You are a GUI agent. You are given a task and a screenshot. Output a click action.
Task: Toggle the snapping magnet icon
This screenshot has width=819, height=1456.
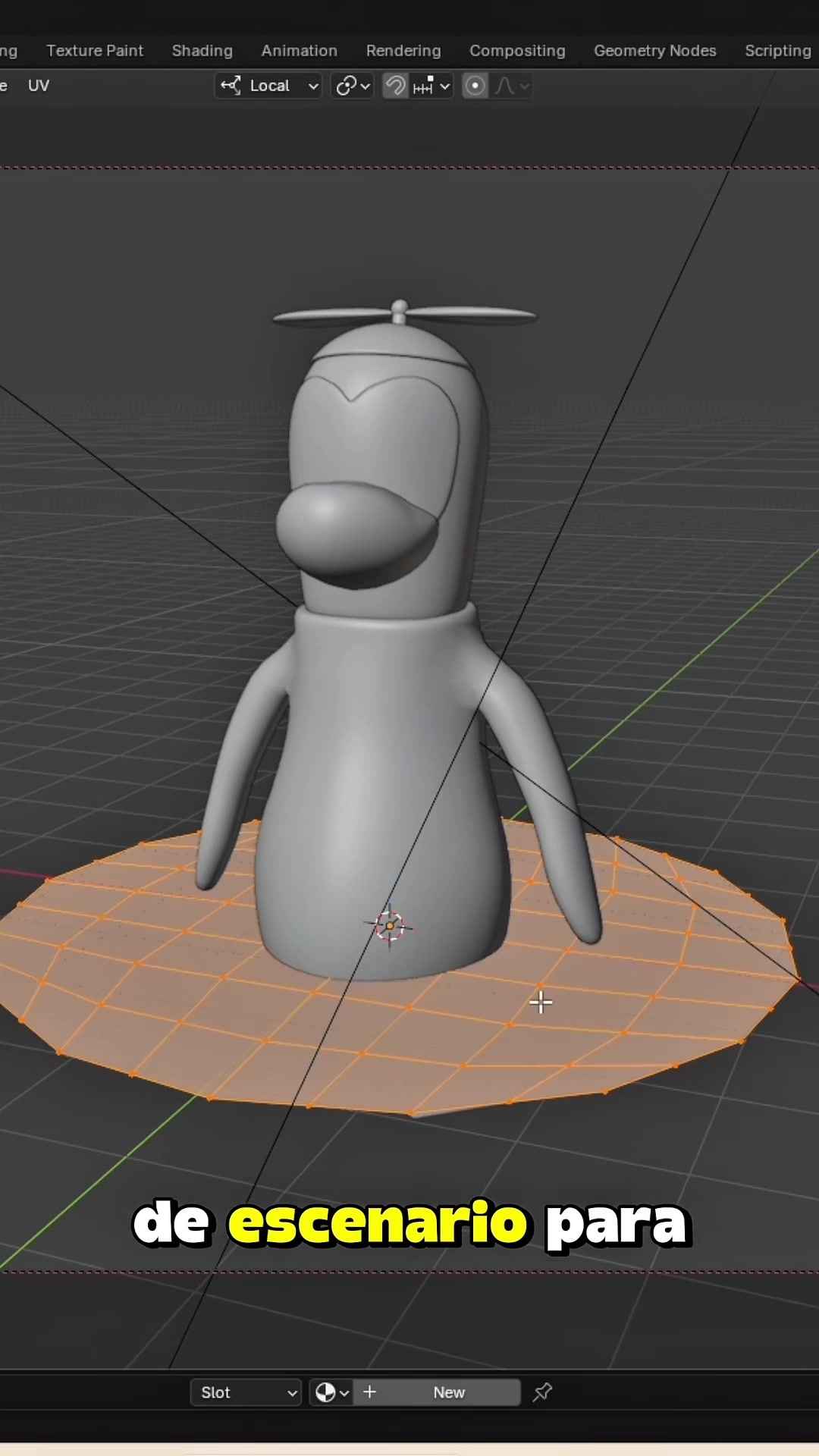pos(395,86)
